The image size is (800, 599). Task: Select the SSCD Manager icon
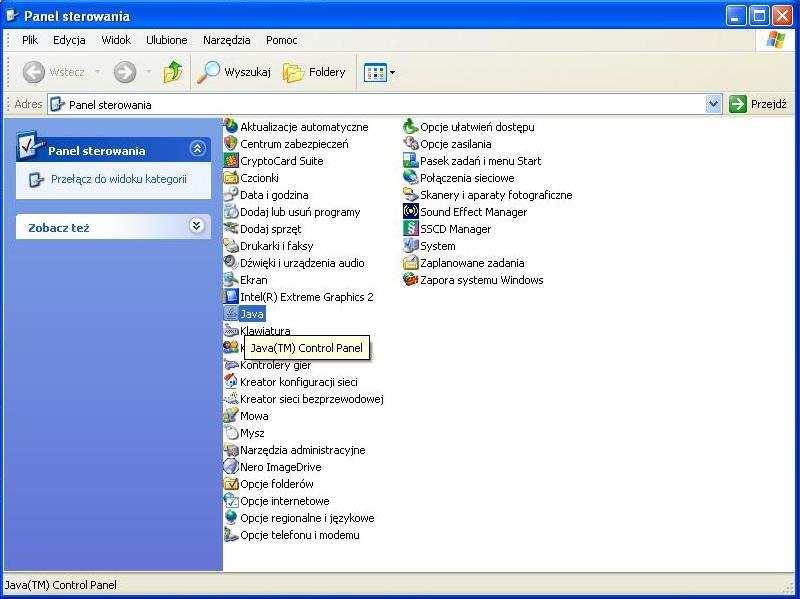tap(411, 229)
